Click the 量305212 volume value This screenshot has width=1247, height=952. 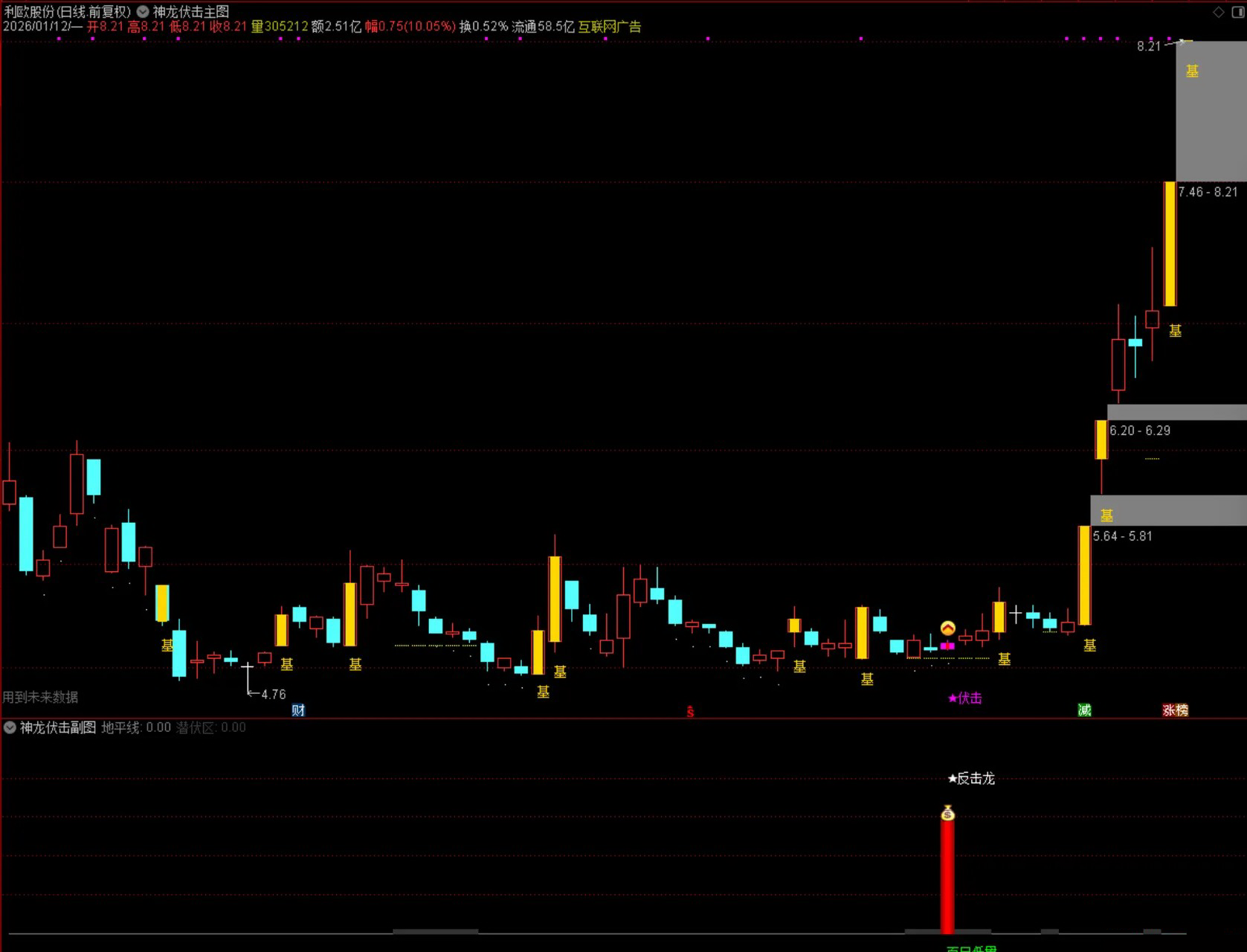[x=280, y=27]
